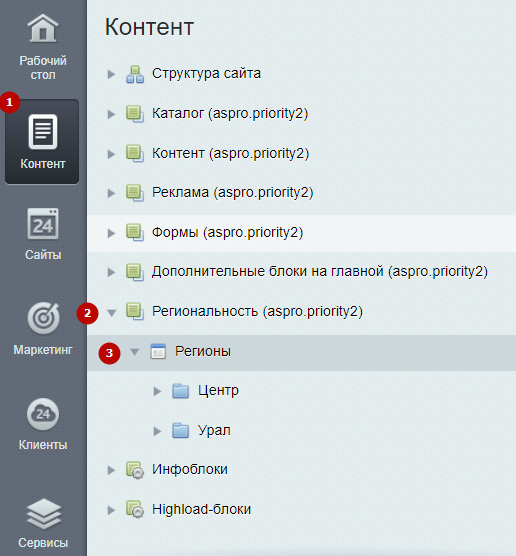516x556 pixels.
Task: Expand the Каталог (aspro.priority2) arrow
Action: click(x=111, y=114)
